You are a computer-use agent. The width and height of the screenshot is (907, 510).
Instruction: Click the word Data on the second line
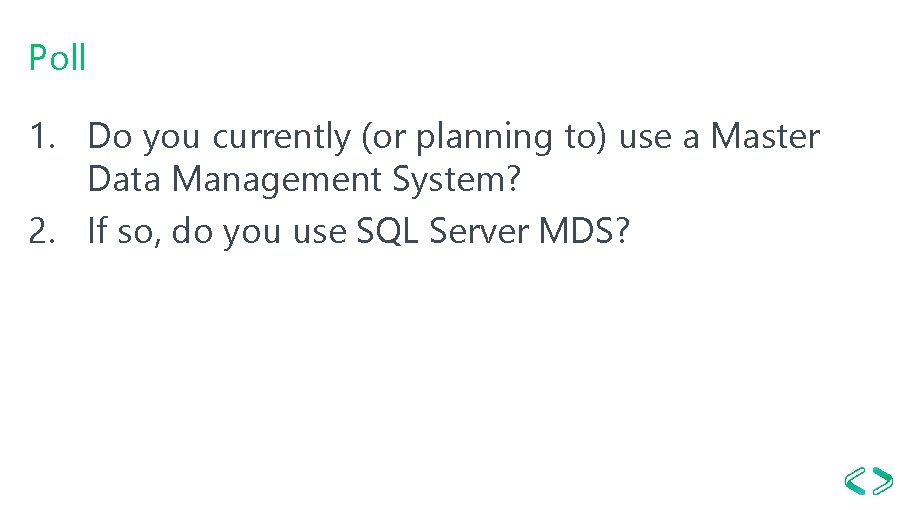(126, 180)
